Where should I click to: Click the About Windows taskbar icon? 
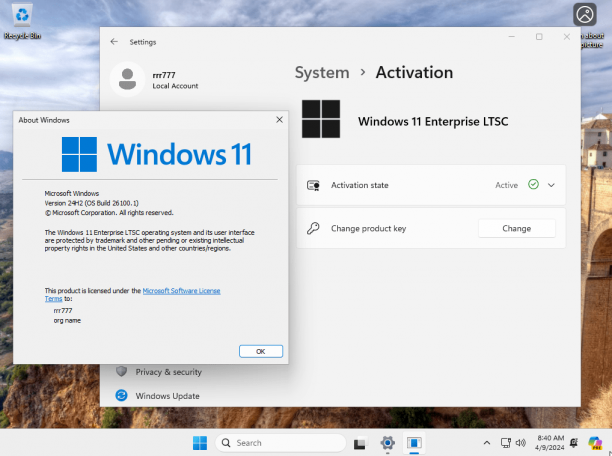pos(414,443)
